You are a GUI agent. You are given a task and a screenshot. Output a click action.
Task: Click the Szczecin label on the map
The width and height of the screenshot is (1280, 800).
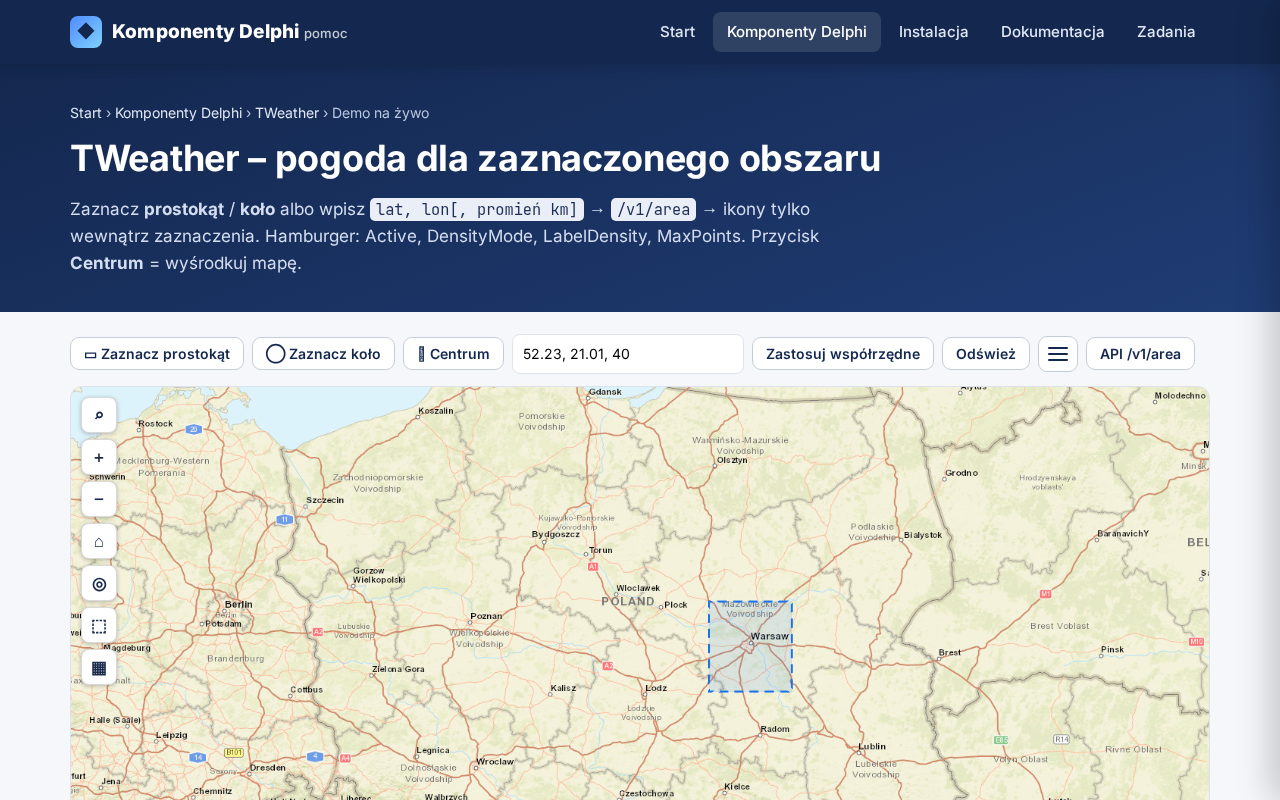click(x=325, y=500)
